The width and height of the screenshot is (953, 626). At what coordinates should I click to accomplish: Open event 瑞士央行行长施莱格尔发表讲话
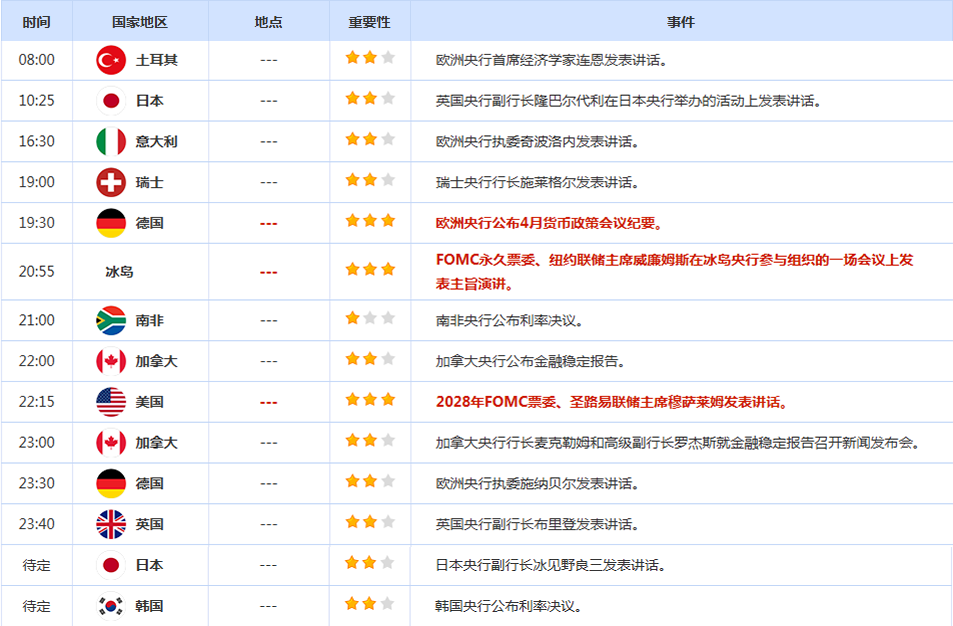[537, 182]
